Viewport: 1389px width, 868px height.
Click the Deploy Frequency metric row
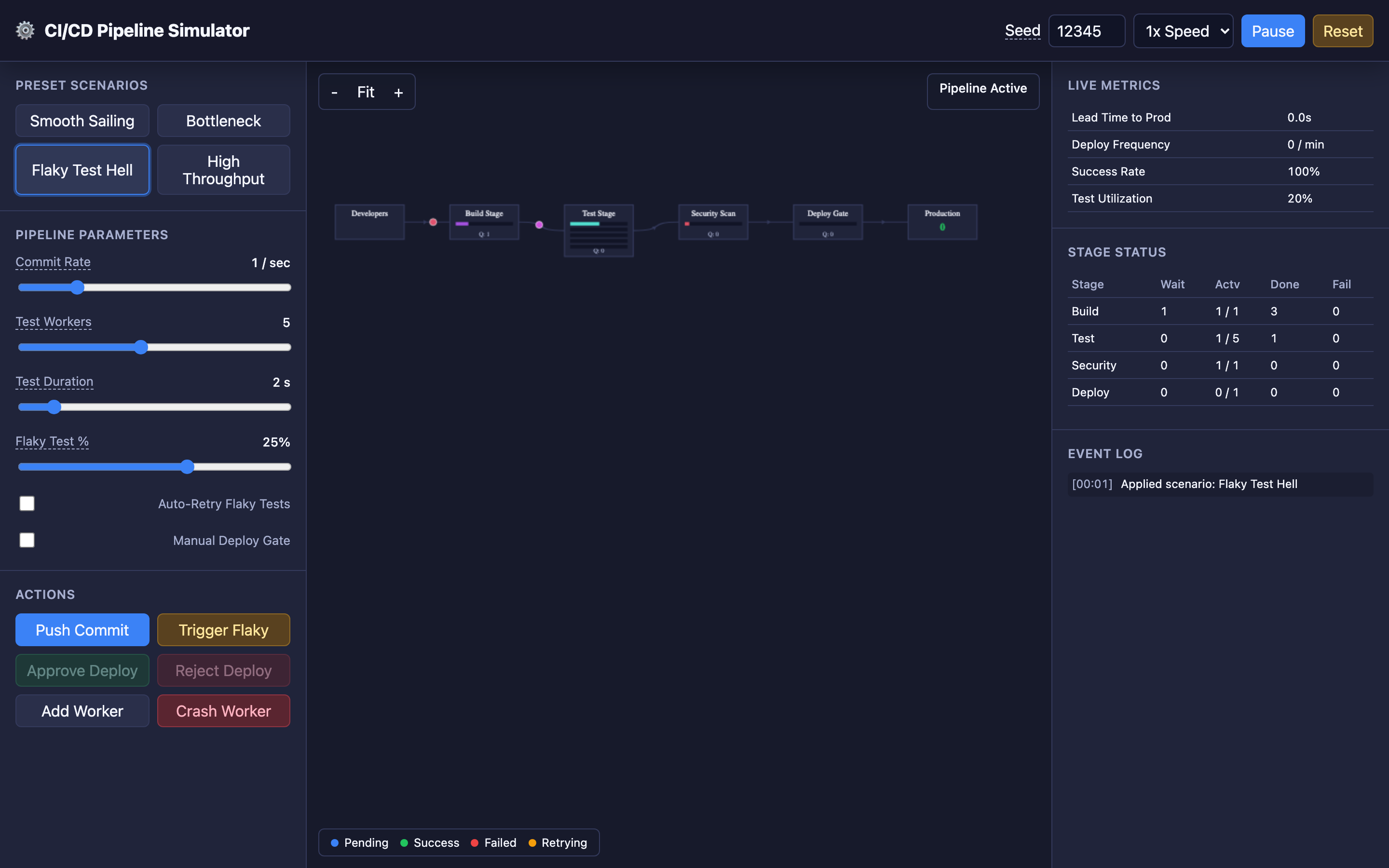pos(1220,144)
